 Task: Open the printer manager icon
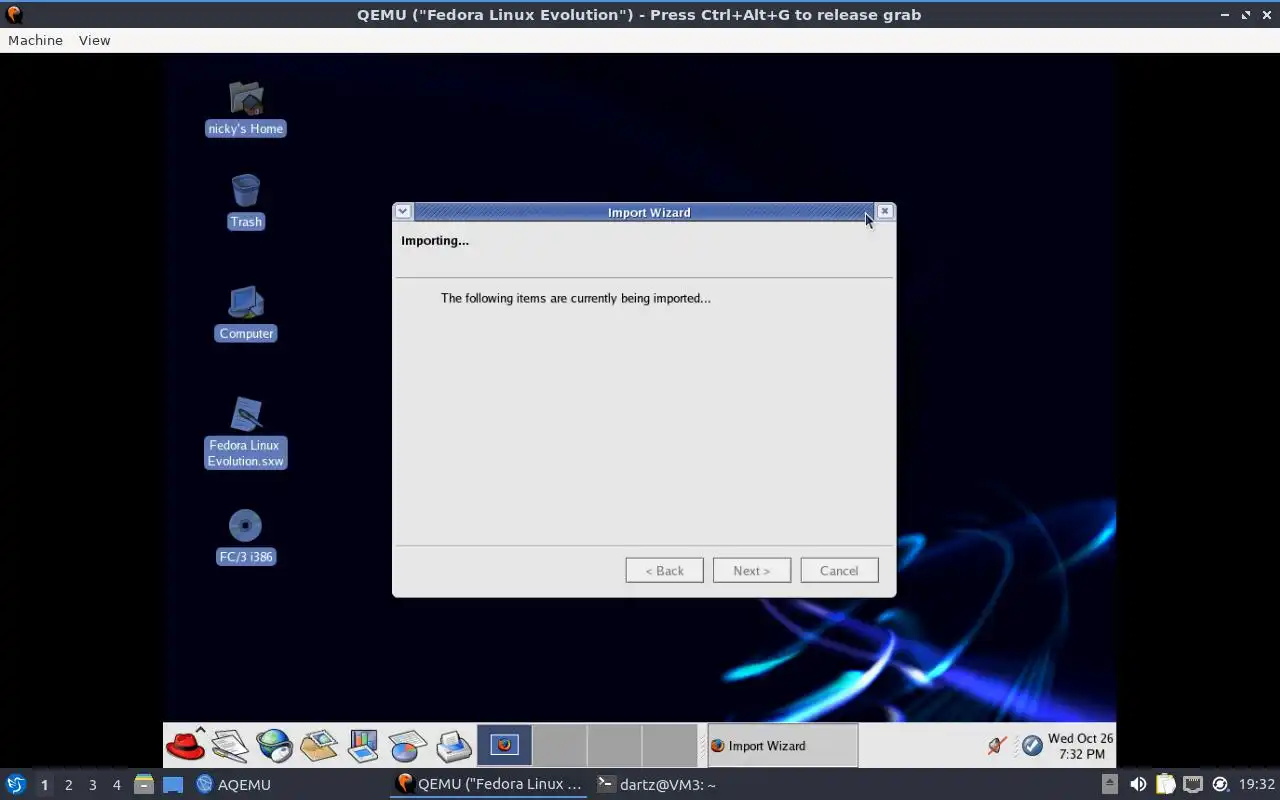453,746
